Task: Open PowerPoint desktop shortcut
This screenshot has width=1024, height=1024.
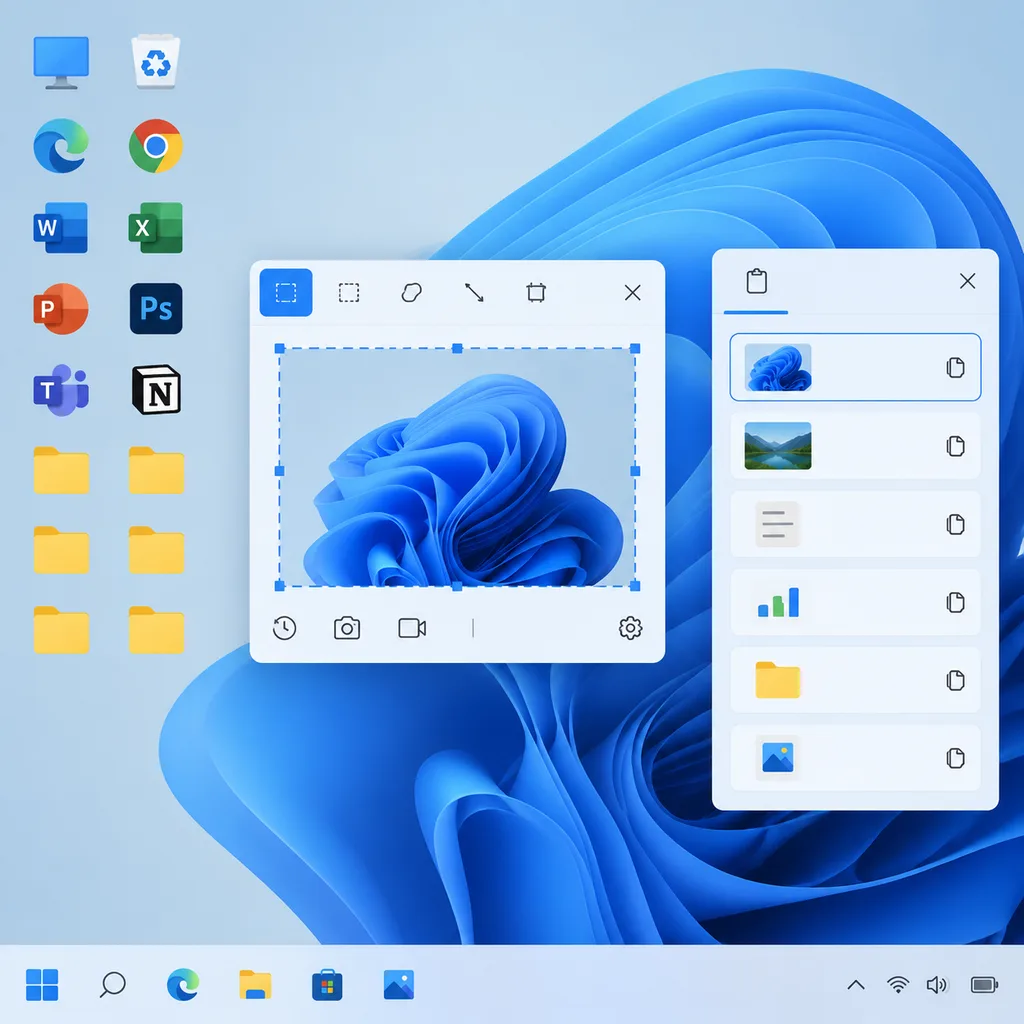Action: (61, 309)
